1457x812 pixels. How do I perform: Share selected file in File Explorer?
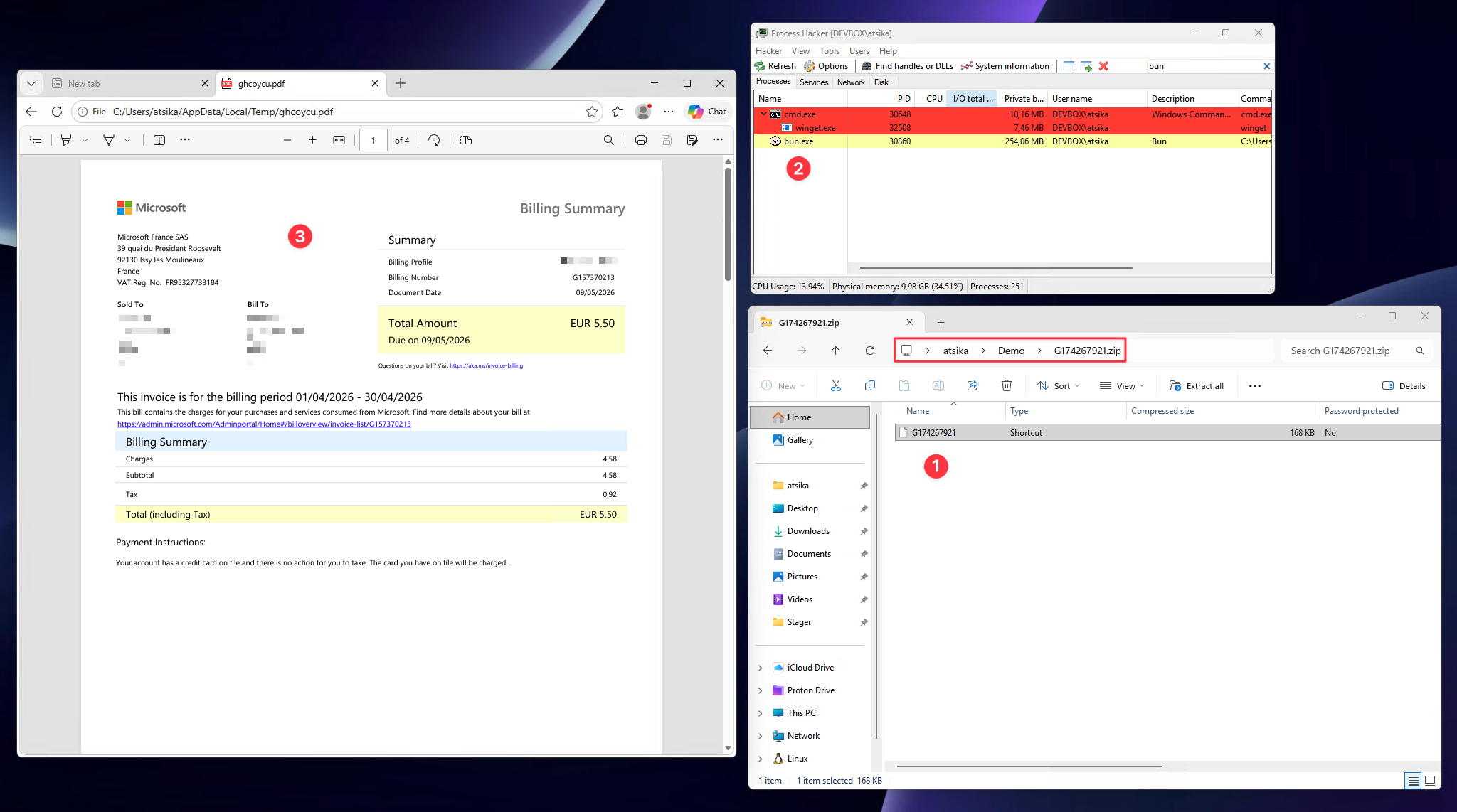973,385
